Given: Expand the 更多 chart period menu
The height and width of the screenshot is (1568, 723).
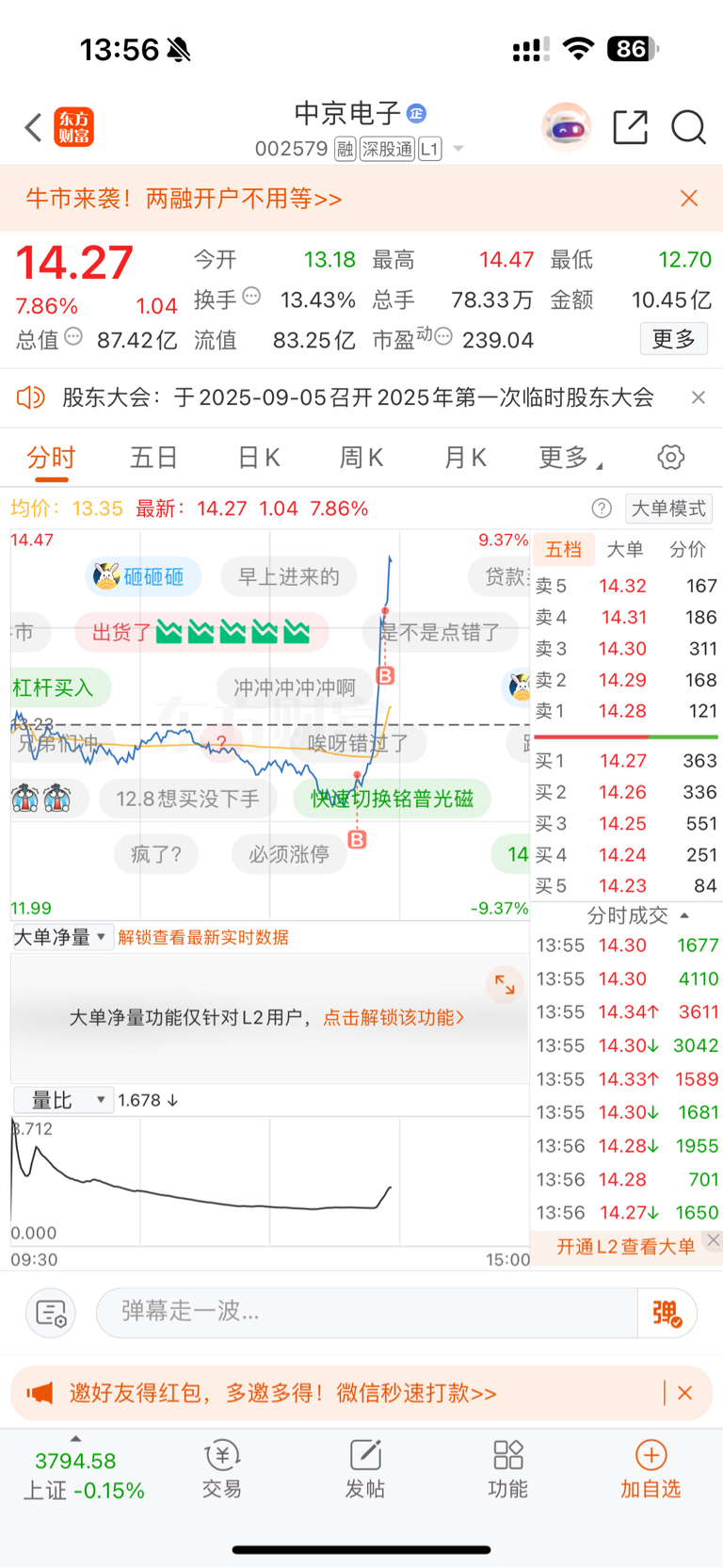Looking at the screenshot, I should [x=570, y=459].
